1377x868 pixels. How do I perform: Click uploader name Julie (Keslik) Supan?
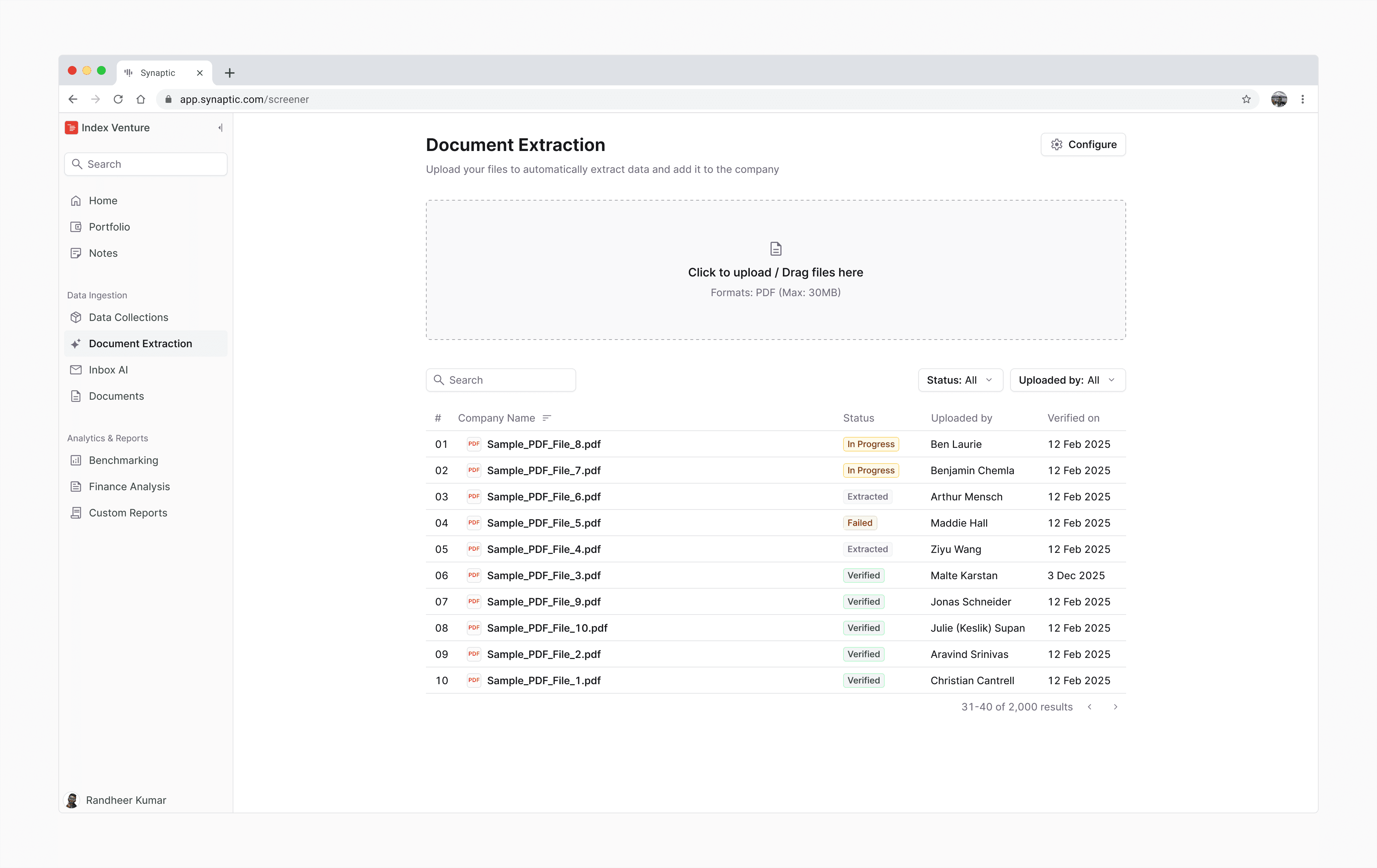(977, 628)
